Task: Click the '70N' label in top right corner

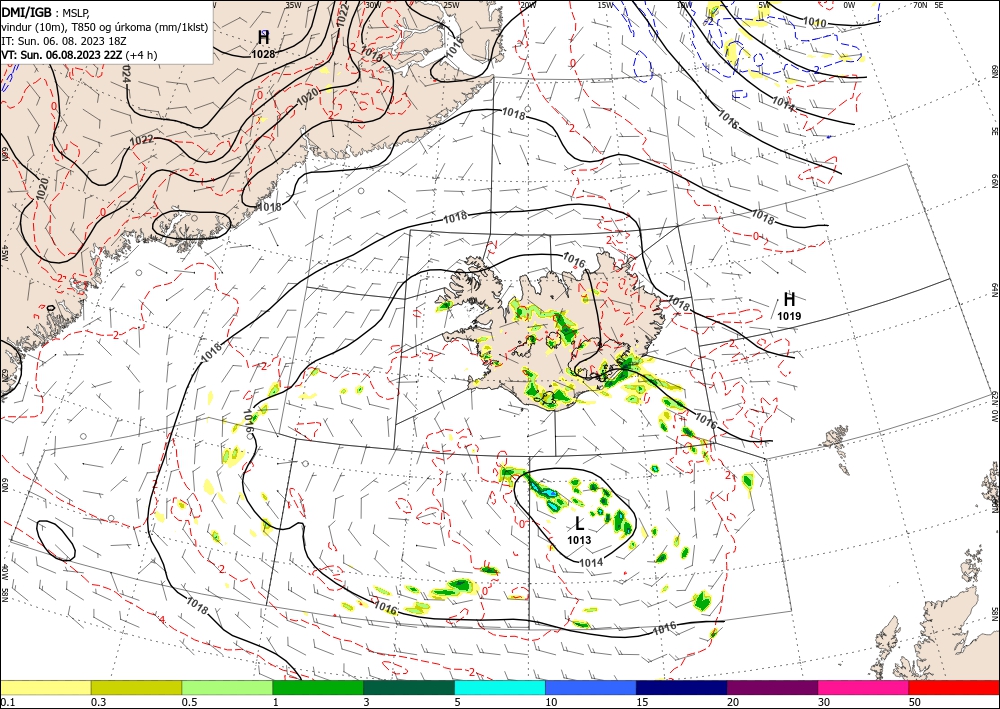Action: click(x=920, y=5)
